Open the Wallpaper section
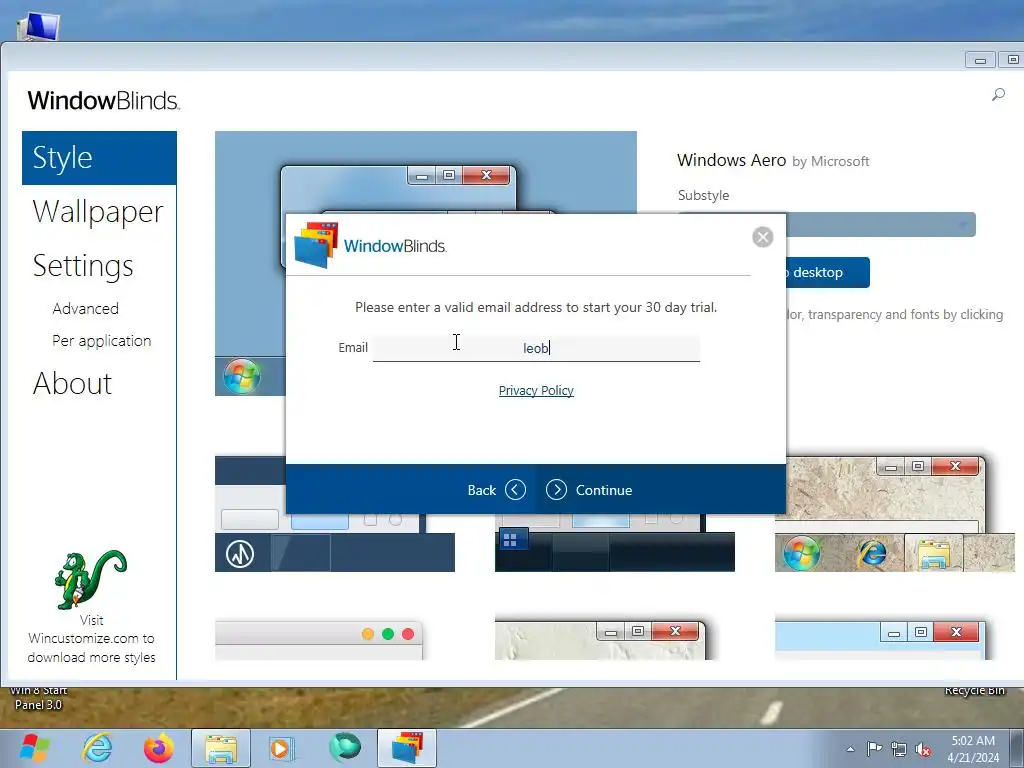1024x768 pixels. tap(98, 212)
